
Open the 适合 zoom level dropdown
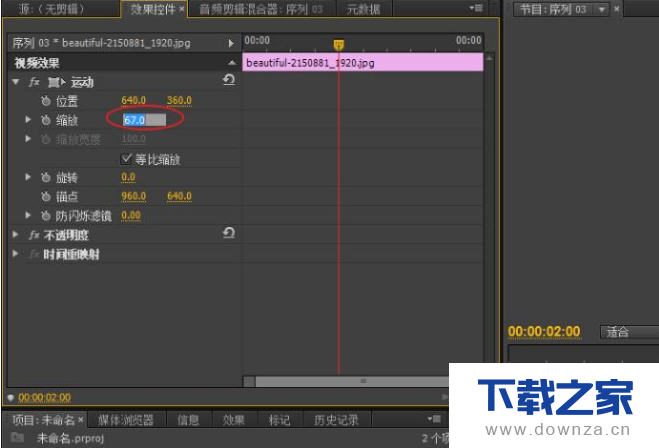point(629,332)
